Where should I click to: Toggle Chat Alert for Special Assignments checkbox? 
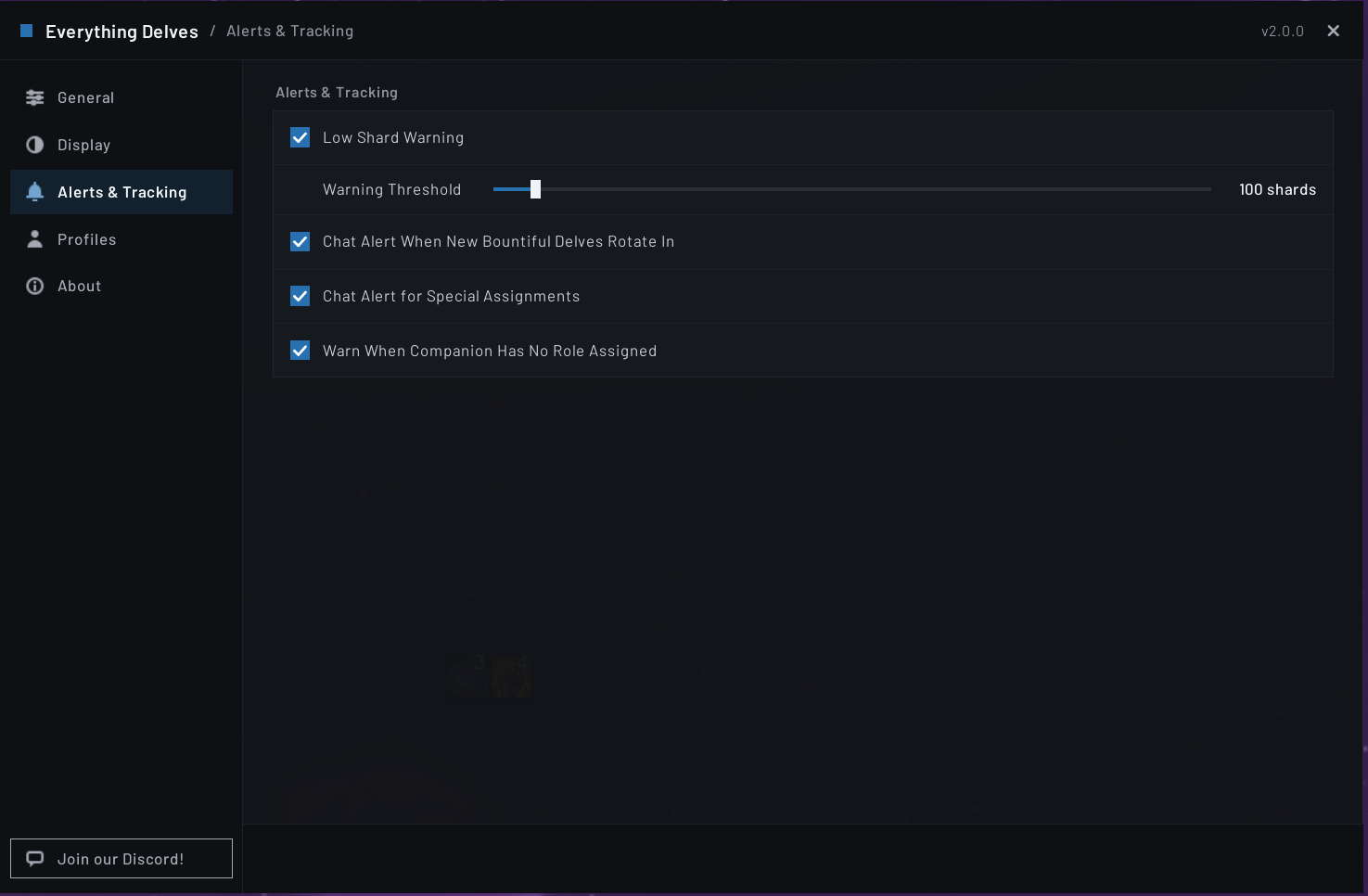[300, 296]
